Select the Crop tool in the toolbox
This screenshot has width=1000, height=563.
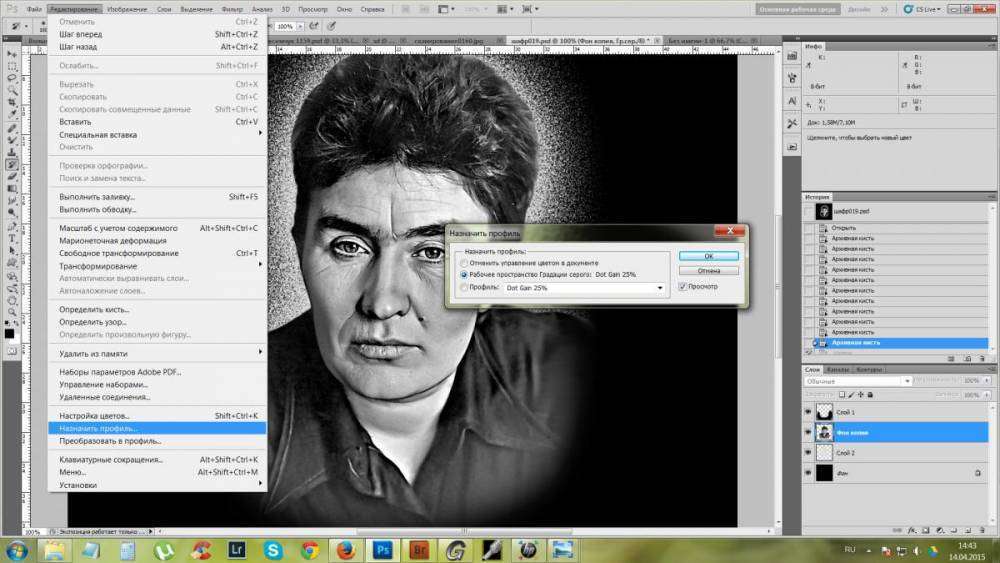pyautogui.click(x=12, y=103)
